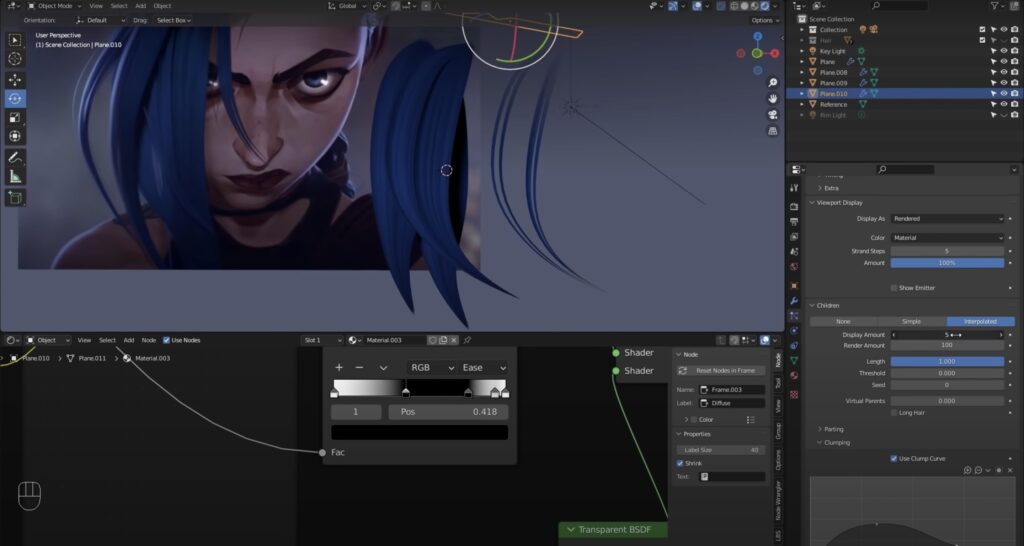Activate the highlighted Rotate tool
The image size is (1024, 546).
point(14,99)
